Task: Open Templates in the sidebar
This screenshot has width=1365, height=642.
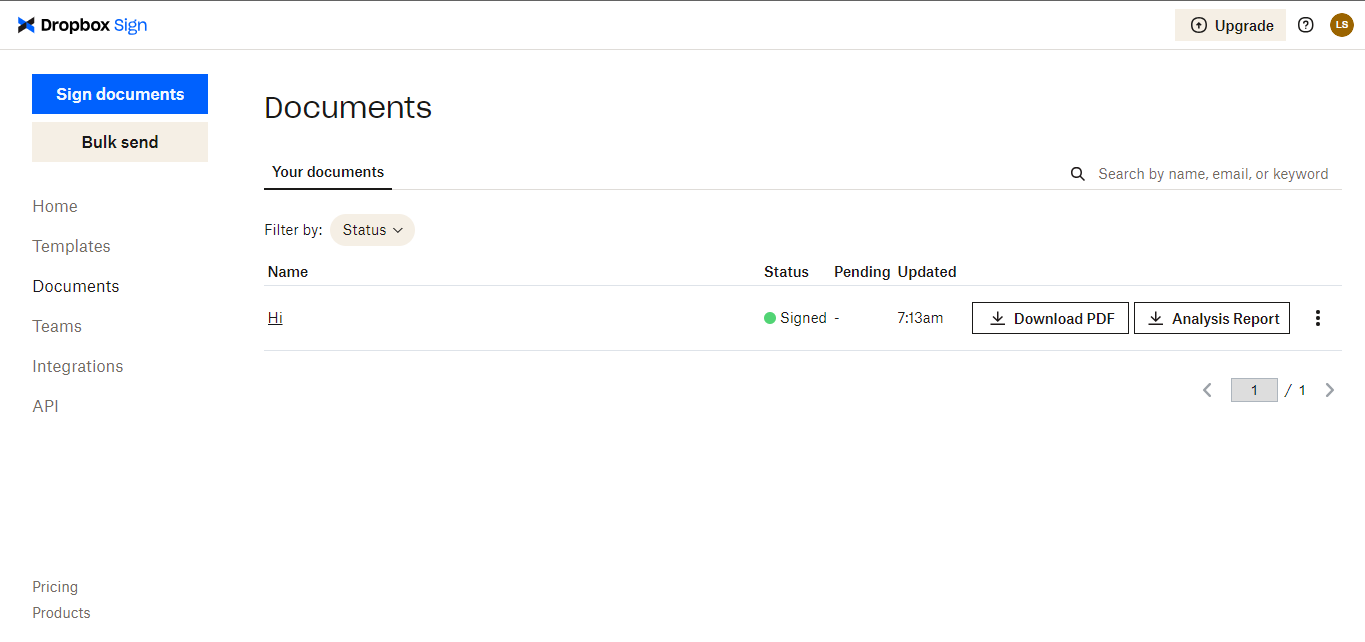Action: [x=71, y=246]
